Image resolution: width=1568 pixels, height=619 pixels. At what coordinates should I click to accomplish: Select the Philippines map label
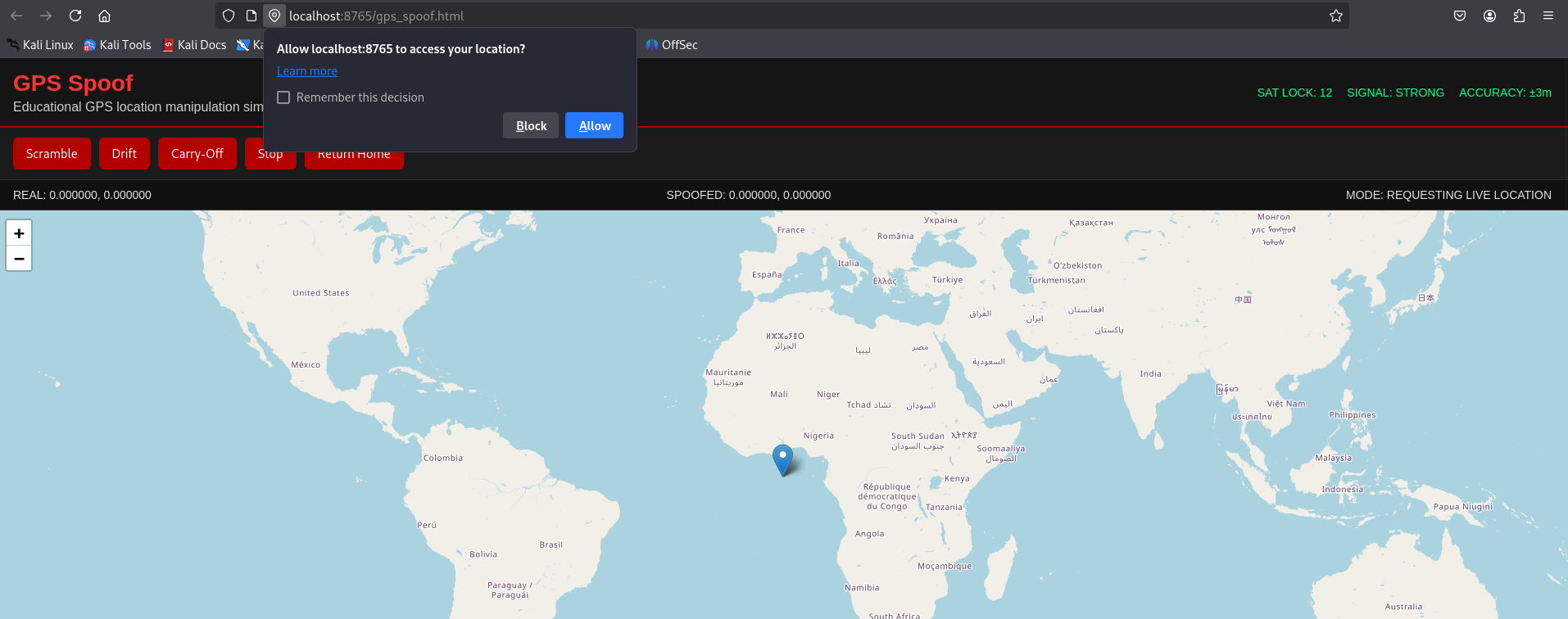(x=1353, y=415)
